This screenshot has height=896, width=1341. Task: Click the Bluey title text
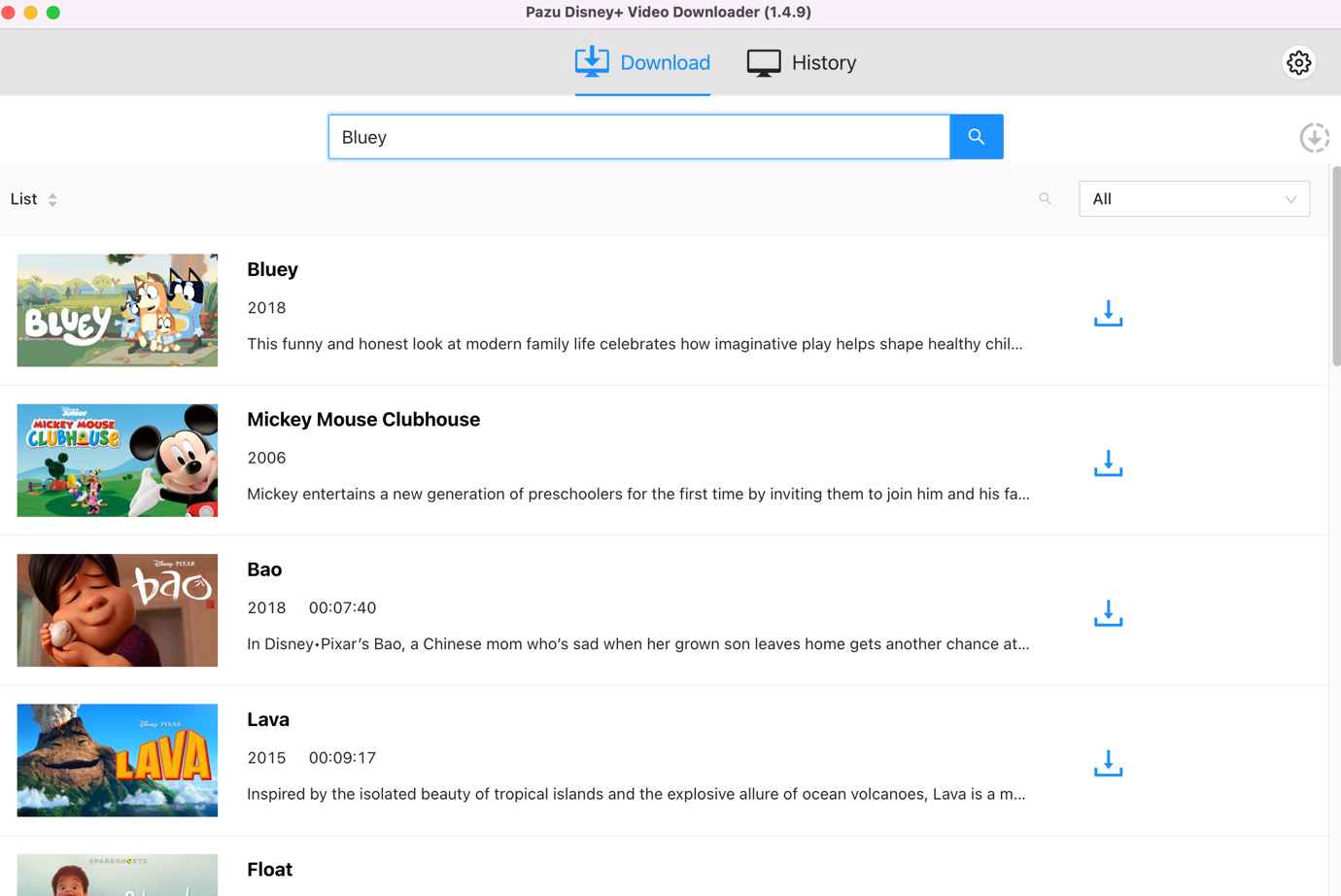pos(272,269)
